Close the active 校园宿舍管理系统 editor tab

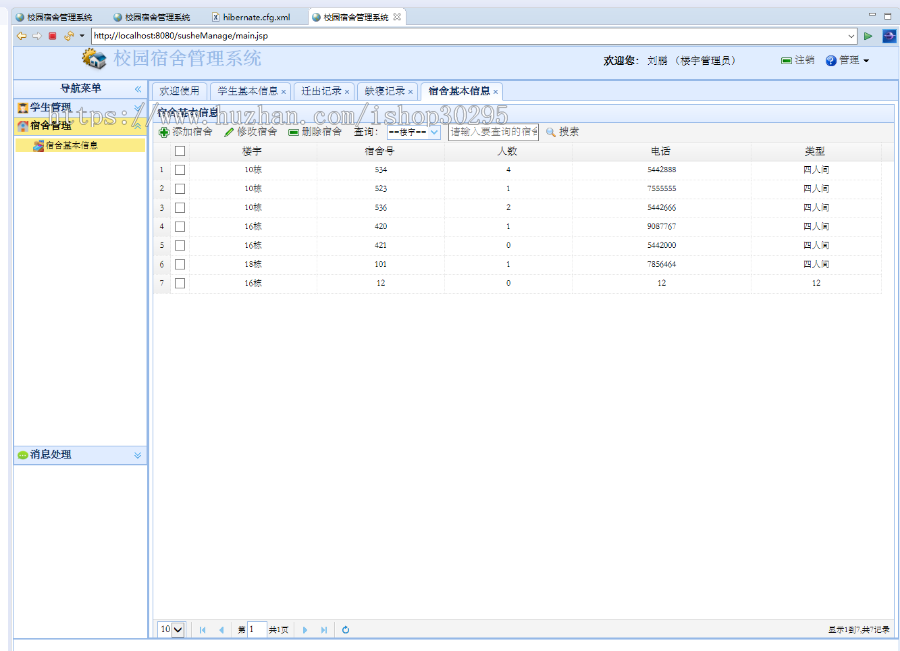point(397,17)
